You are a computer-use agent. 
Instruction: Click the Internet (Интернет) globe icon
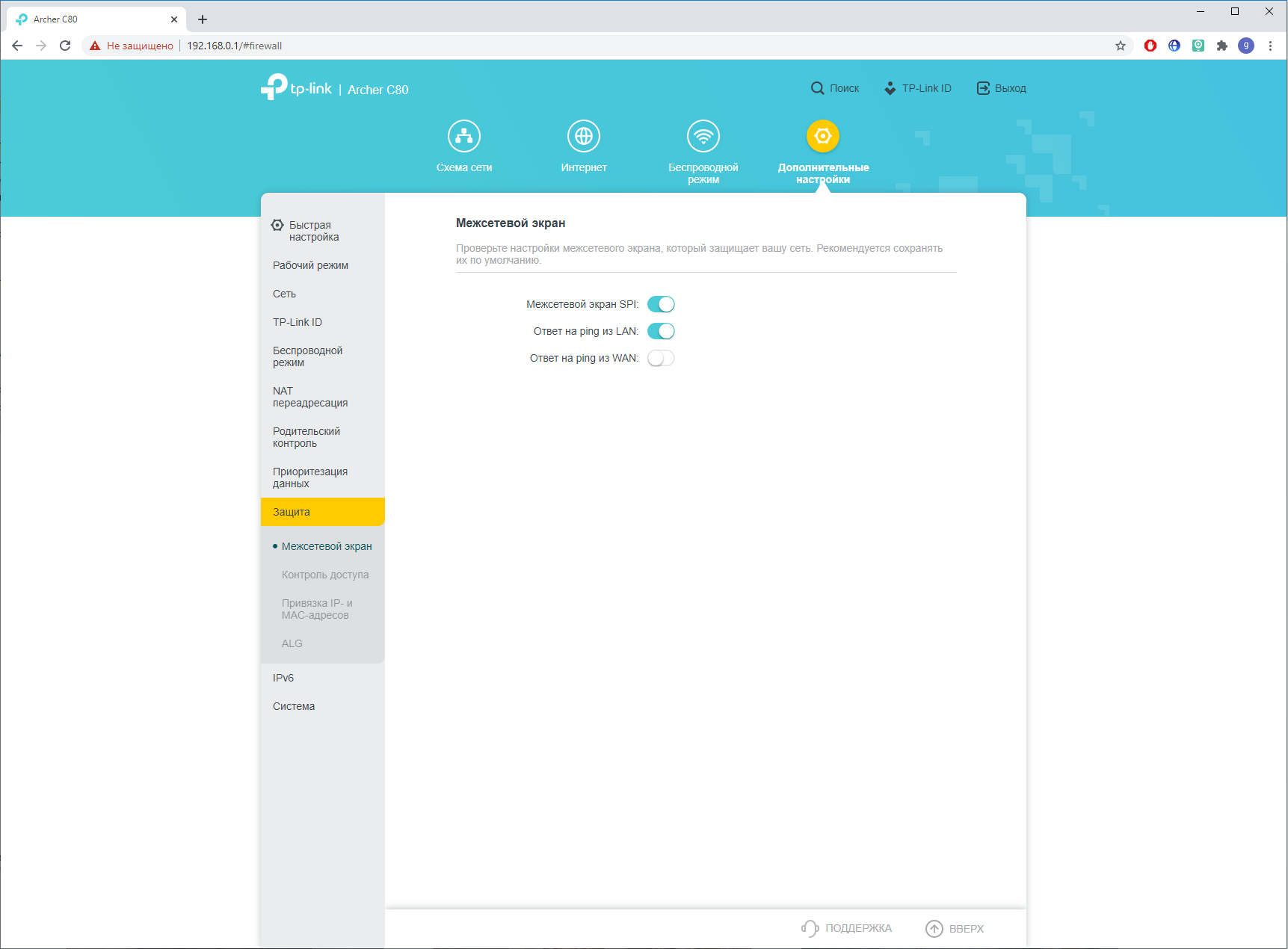583,136
